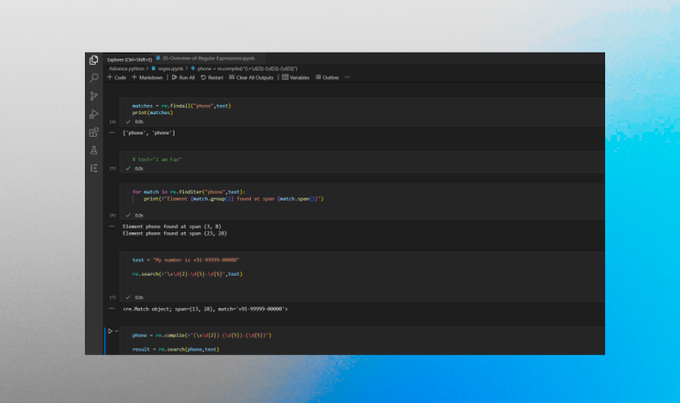
Task: Place cursor in 'for match in re.finditer' line
Action: (189, 192)
